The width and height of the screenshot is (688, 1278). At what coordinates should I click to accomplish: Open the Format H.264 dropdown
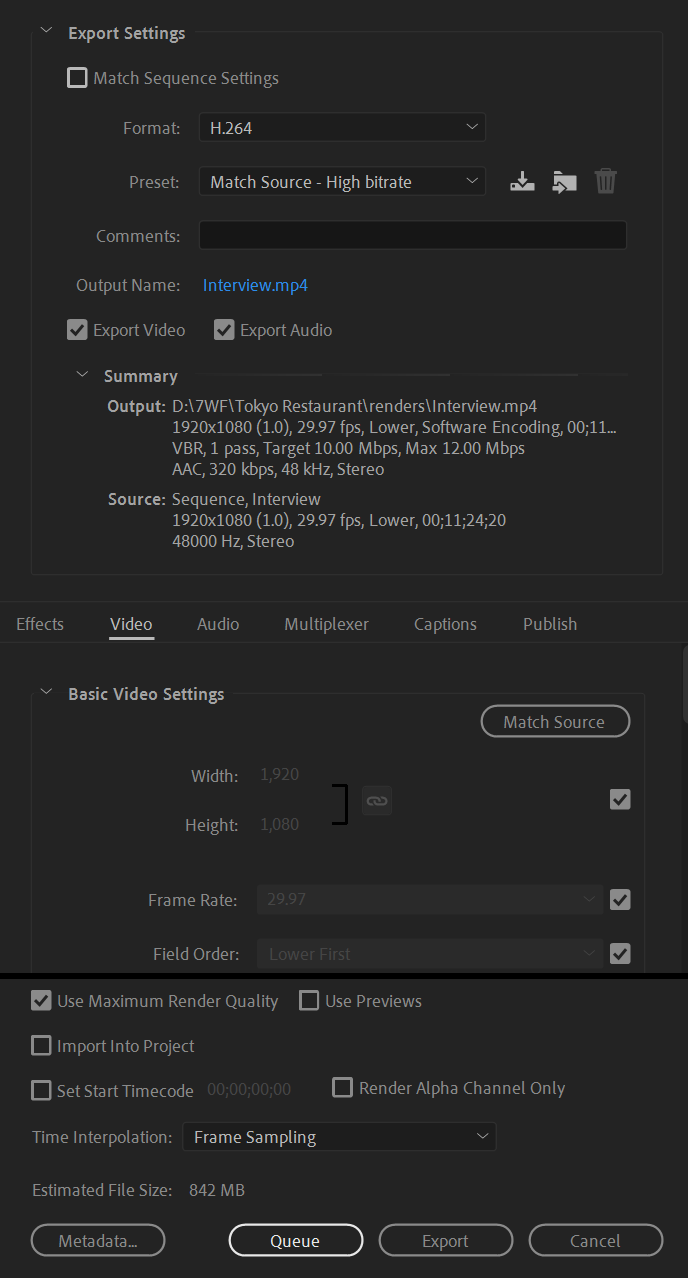[x=342, y=127]
